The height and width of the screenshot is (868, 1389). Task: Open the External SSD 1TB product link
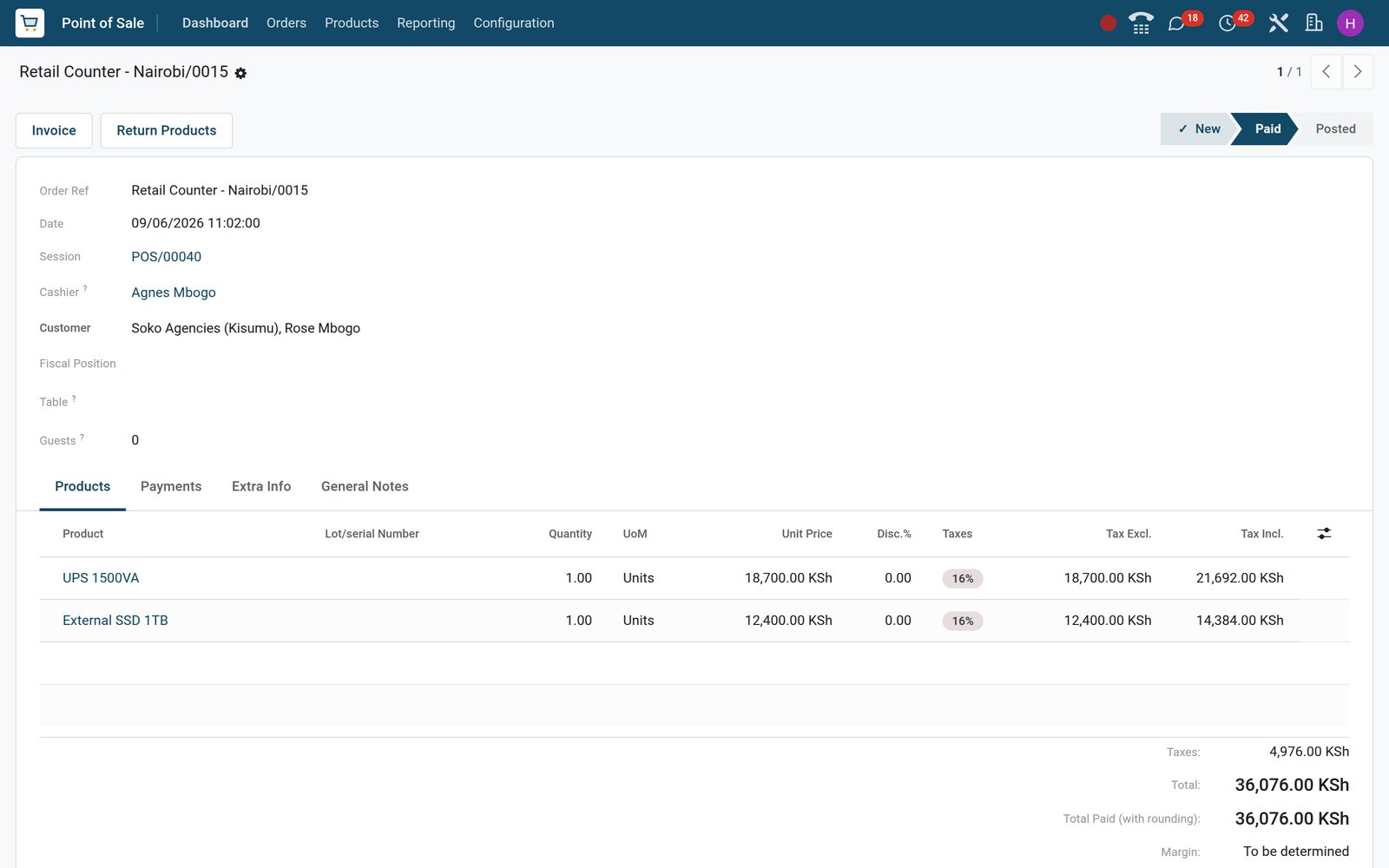pos(115,621)
